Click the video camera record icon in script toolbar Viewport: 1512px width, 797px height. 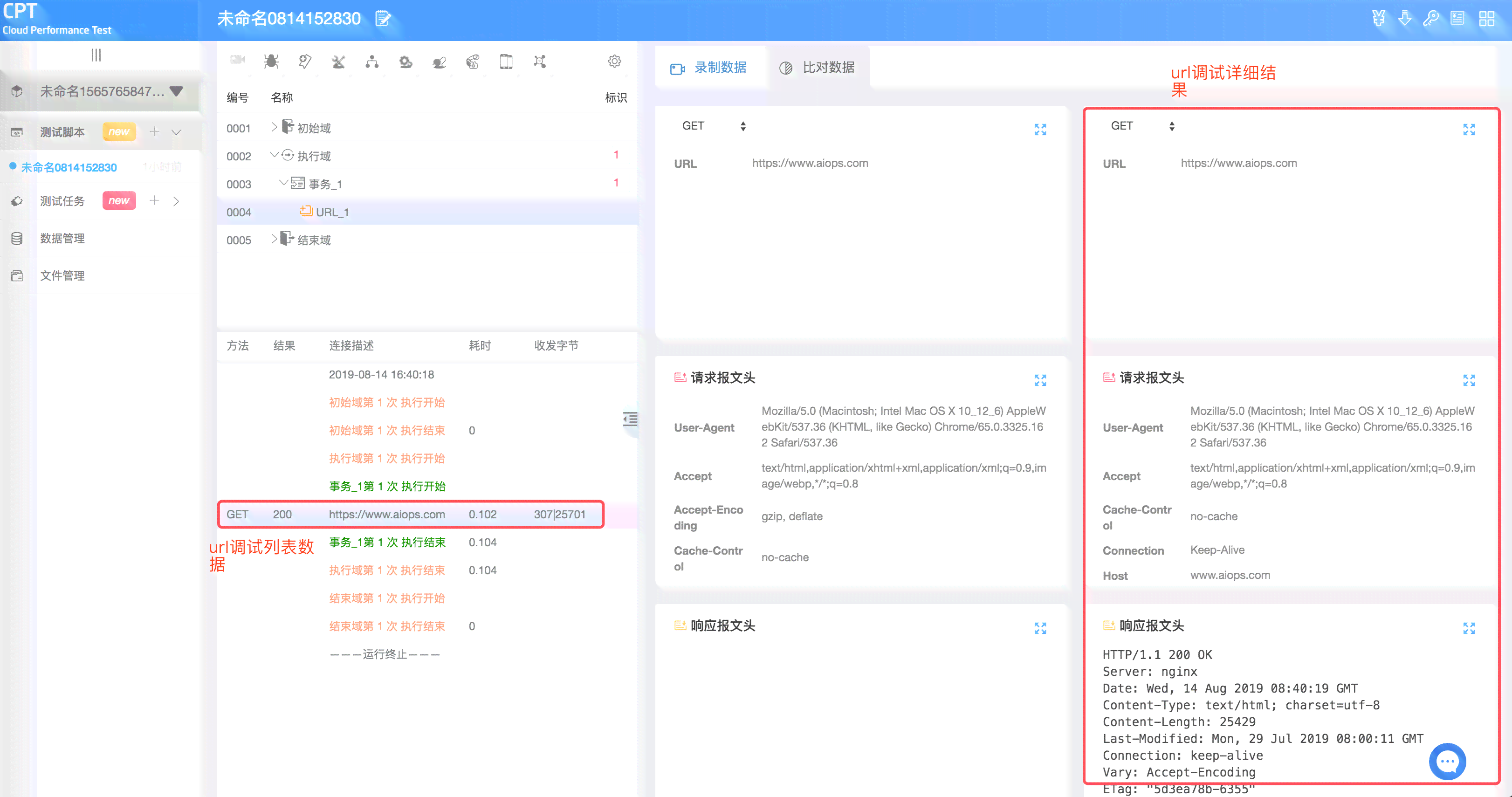click(x=238, y=61)
